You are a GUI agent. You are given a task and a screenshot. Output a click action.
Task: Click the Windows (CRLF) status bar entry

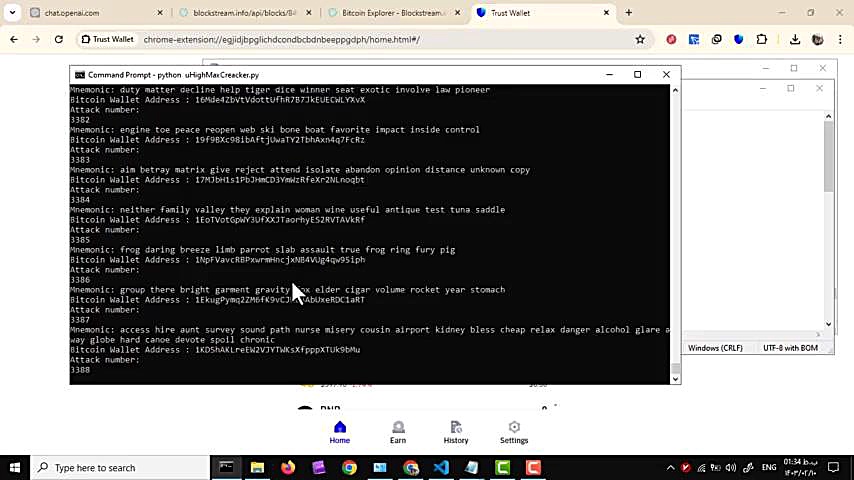(715, 348)
